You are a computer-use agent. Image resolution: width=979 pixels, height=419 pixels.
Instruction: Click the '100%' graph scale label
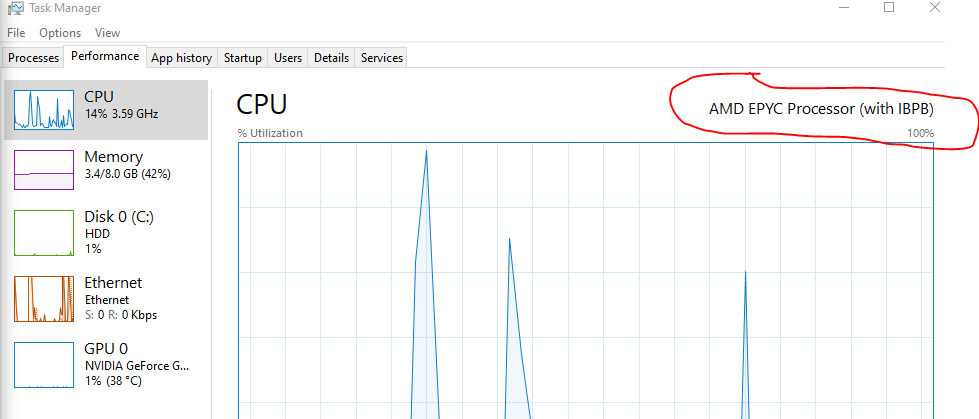[x=920, y=133]
